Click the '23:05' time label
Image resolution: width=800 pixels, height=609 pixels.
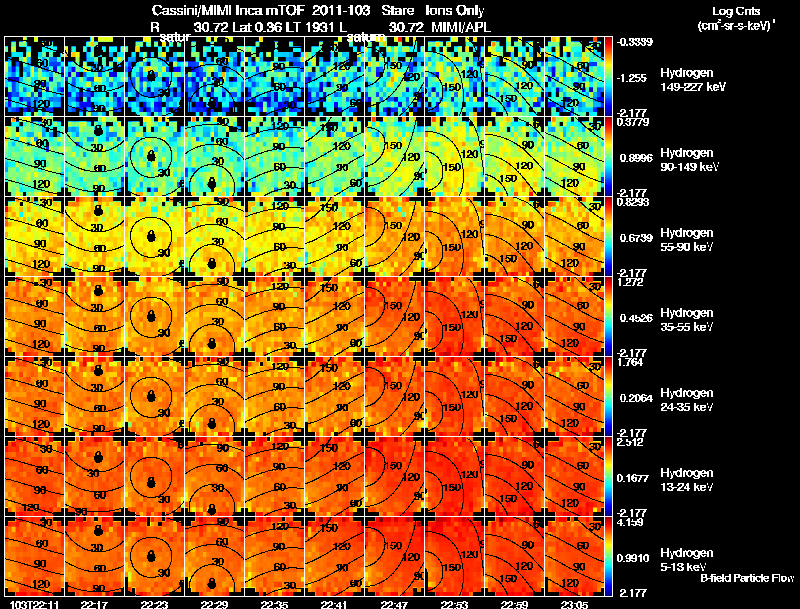click(x=574, y=604)
